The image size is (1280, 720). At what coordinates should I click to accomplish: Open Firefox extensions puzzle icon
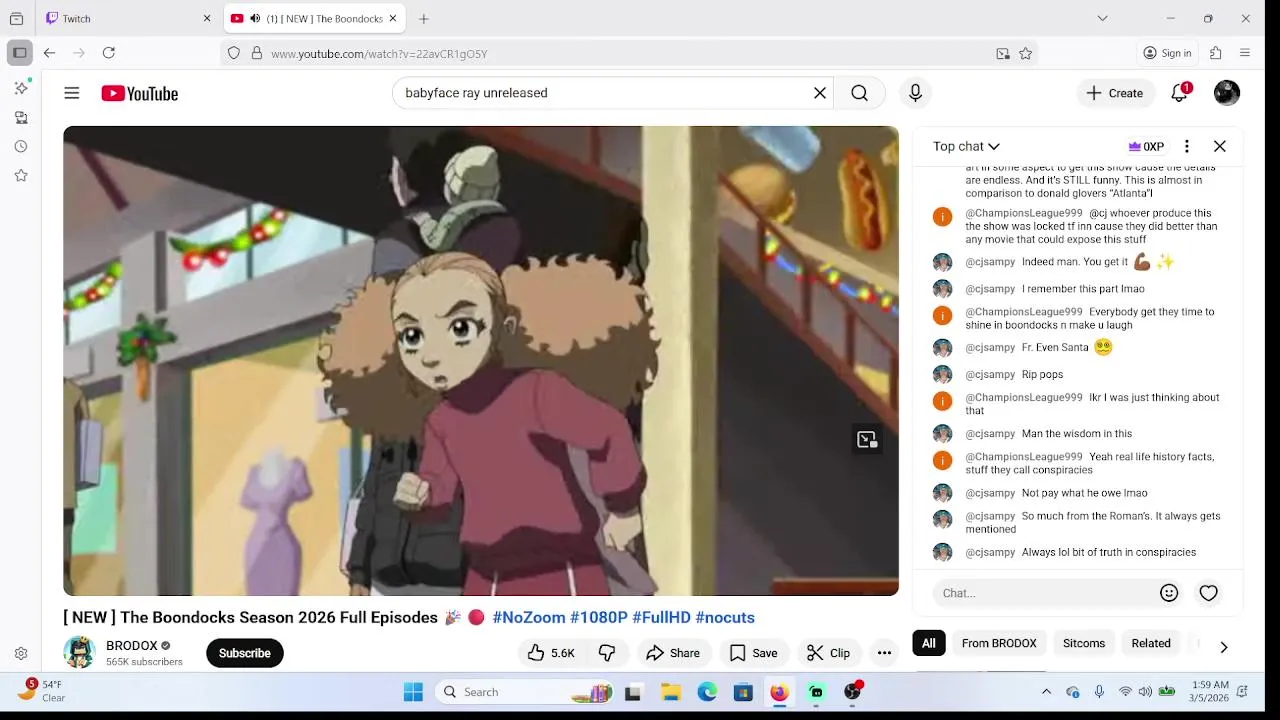[x=1216, y=53]
